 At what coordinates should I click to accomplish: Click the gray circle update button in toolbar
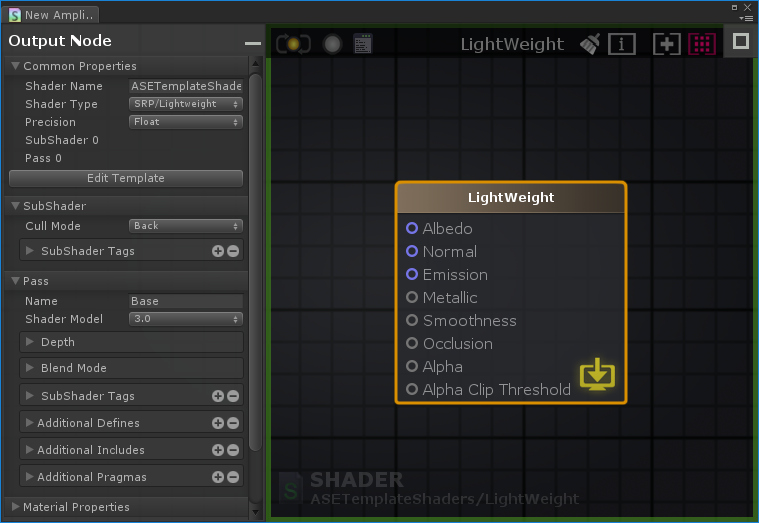(x=332, y=44)
